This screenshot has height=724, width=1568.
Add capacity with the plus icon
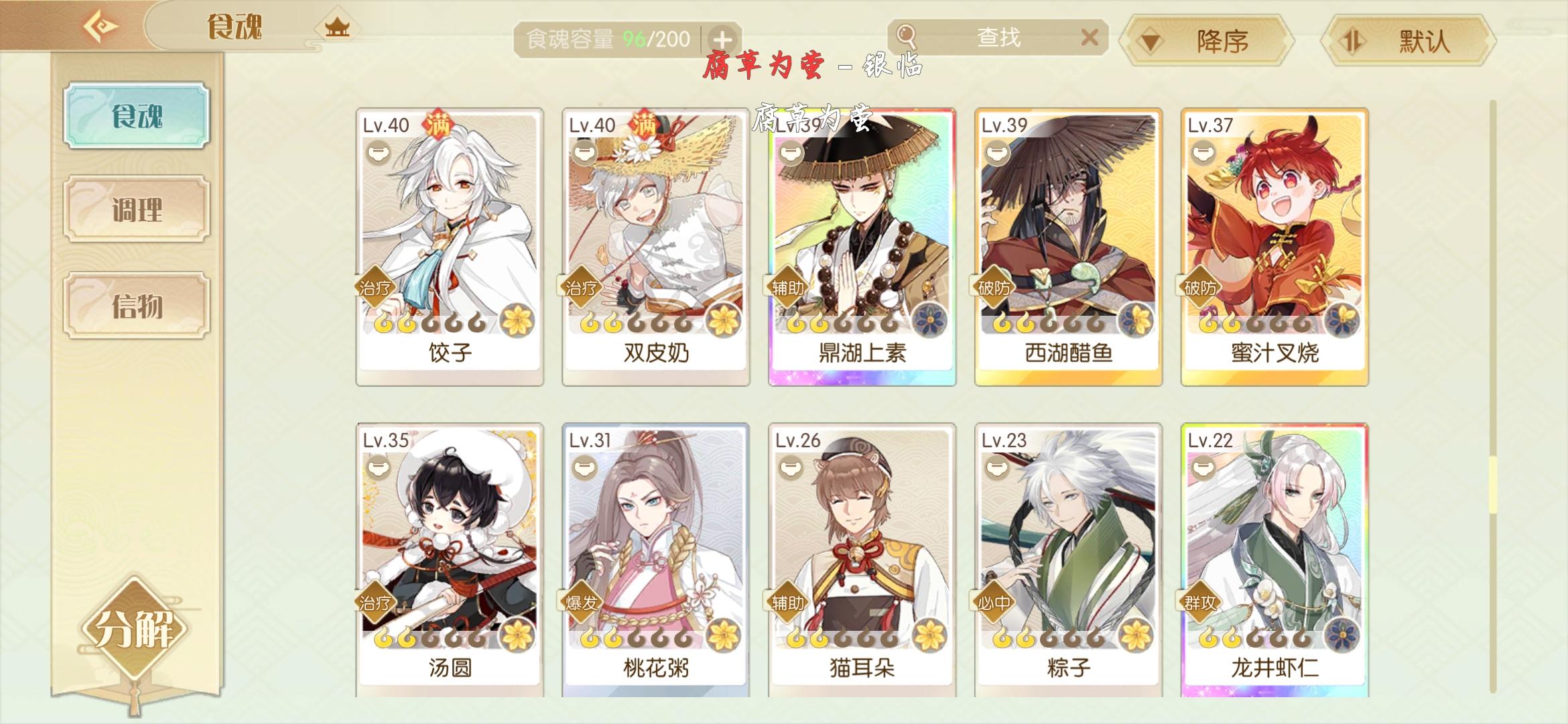[x=722, y=39]
